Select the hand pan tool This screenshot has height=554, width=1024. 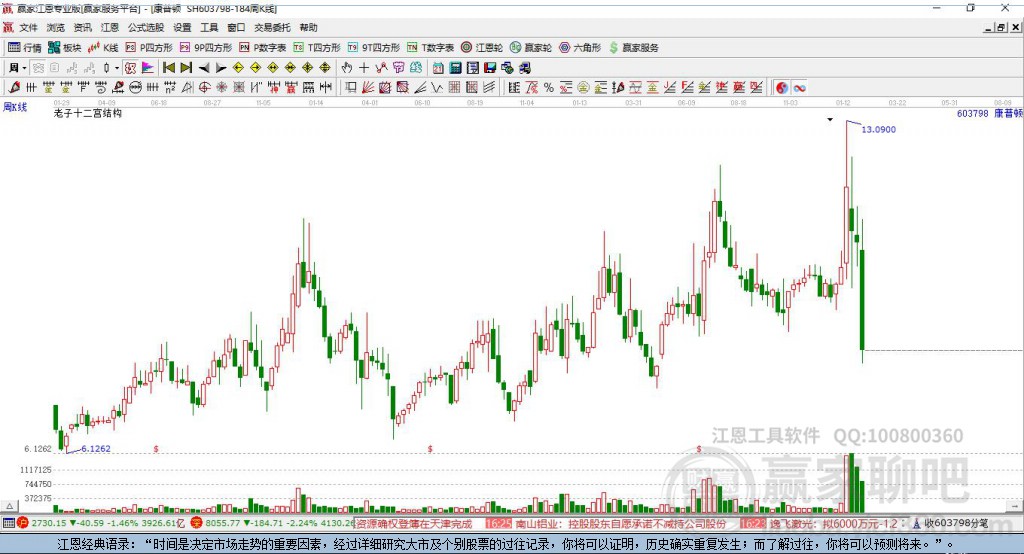tap(347, 68)
